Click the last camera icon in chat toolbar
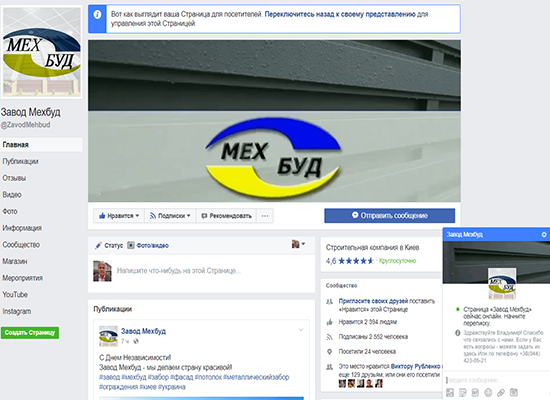 pos(514,392)
